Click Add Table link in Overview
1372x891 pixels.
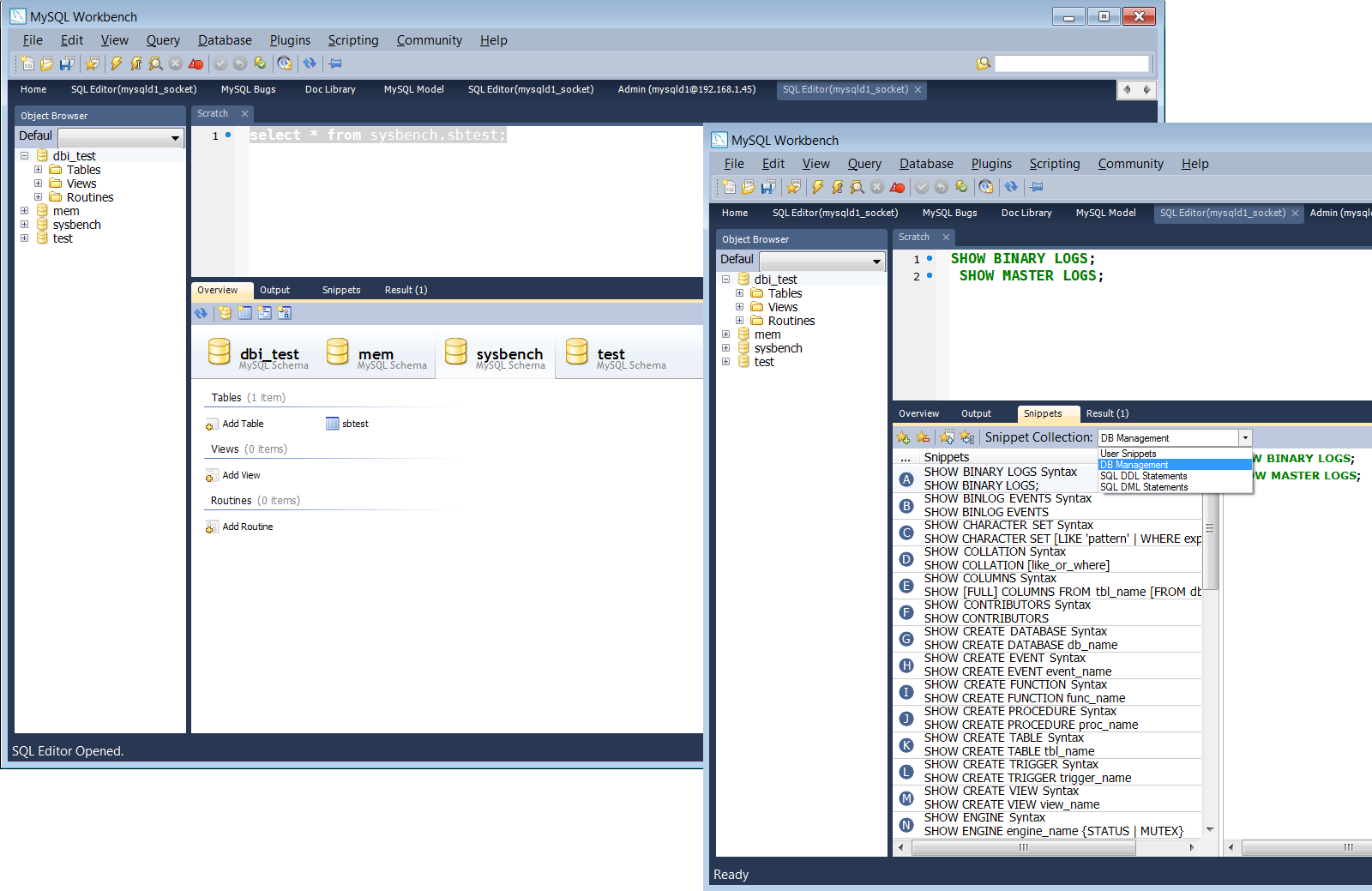[235, 424]
